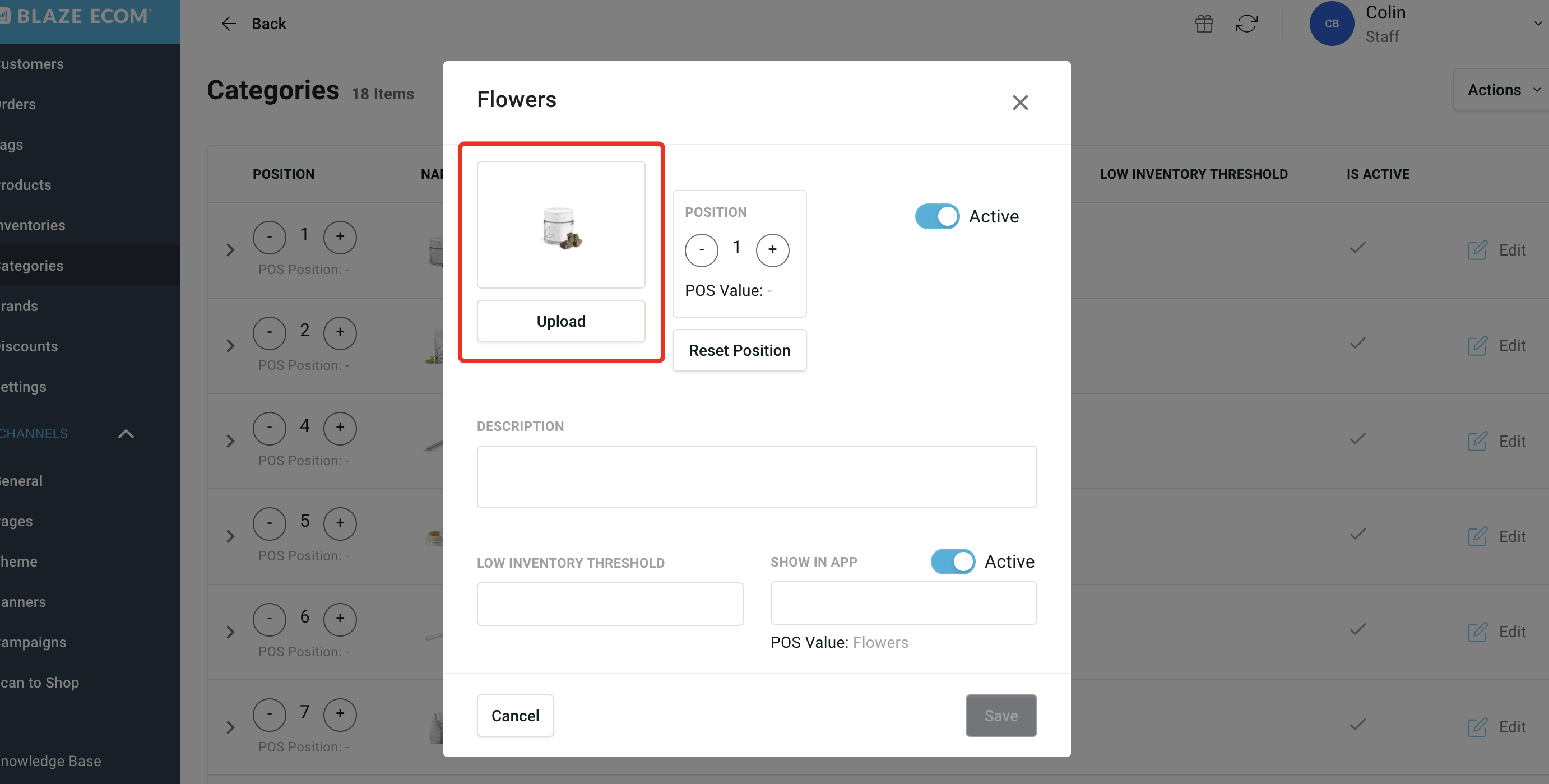The width and height of the screenshot is (1549, 784).
Task: Expand category row at position 2
Action: point(230,346)
